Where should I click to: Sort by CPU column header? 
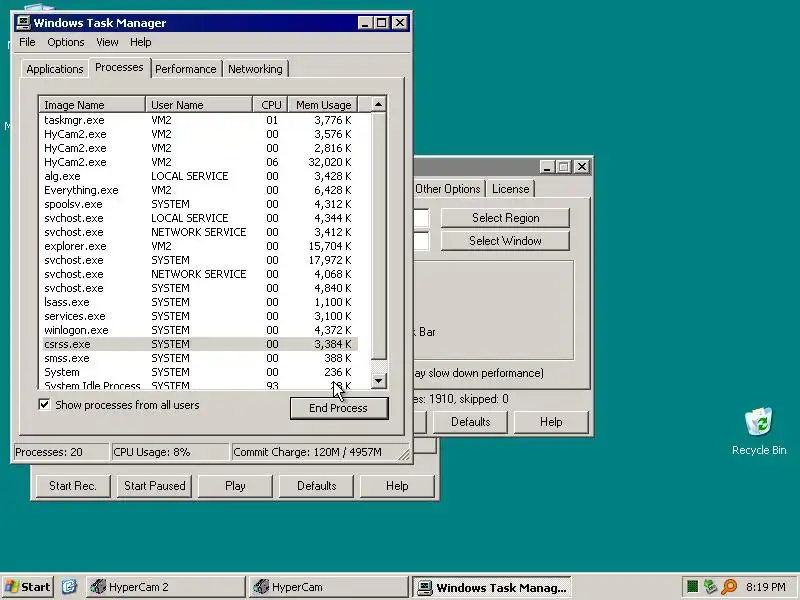(270, 105)
